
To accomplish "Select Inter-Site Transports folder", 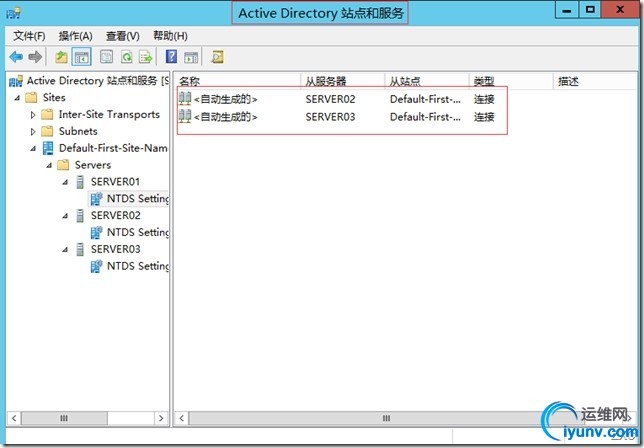I will coord(109,114).
